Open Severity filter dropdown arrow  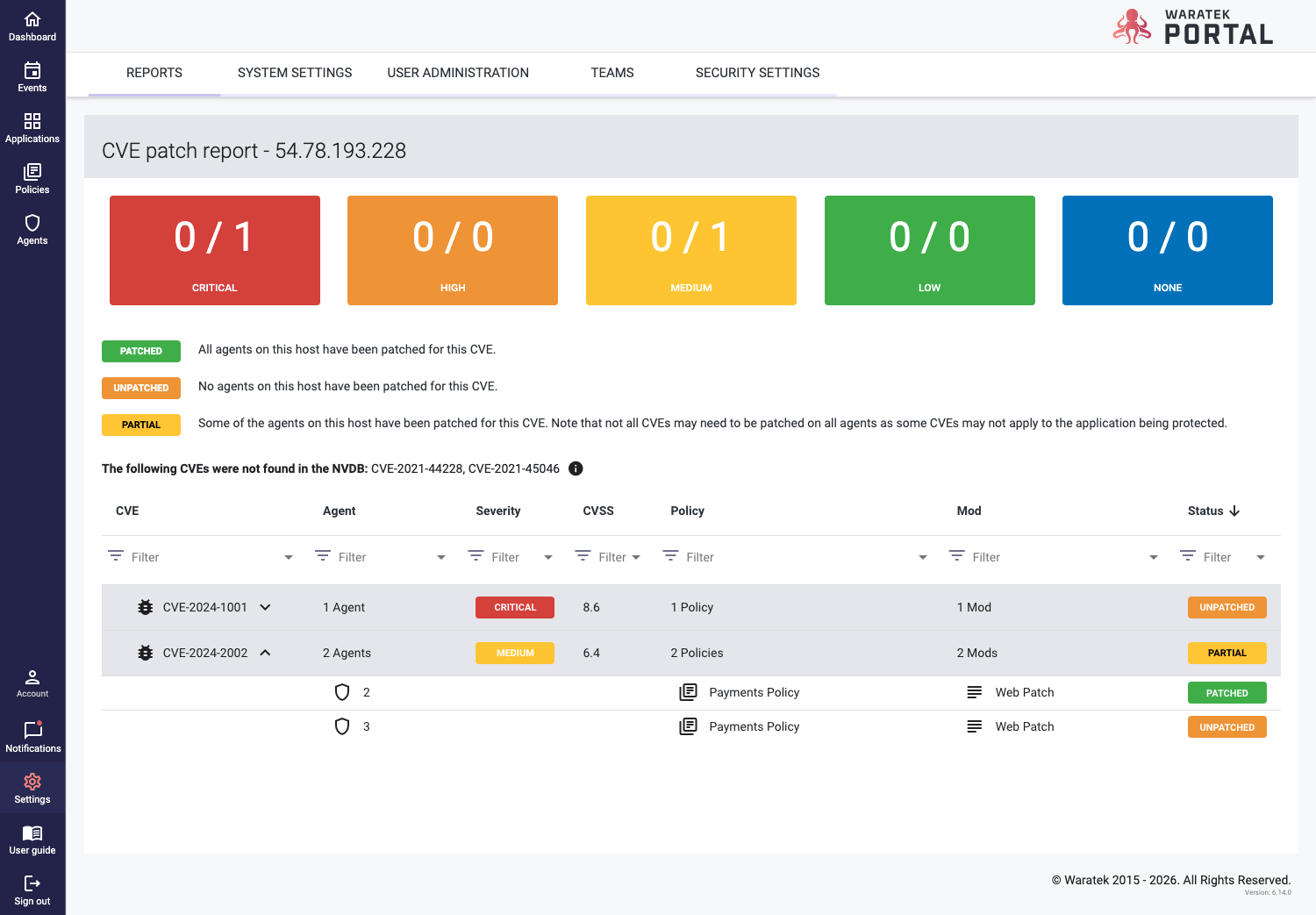pos(548,557)
